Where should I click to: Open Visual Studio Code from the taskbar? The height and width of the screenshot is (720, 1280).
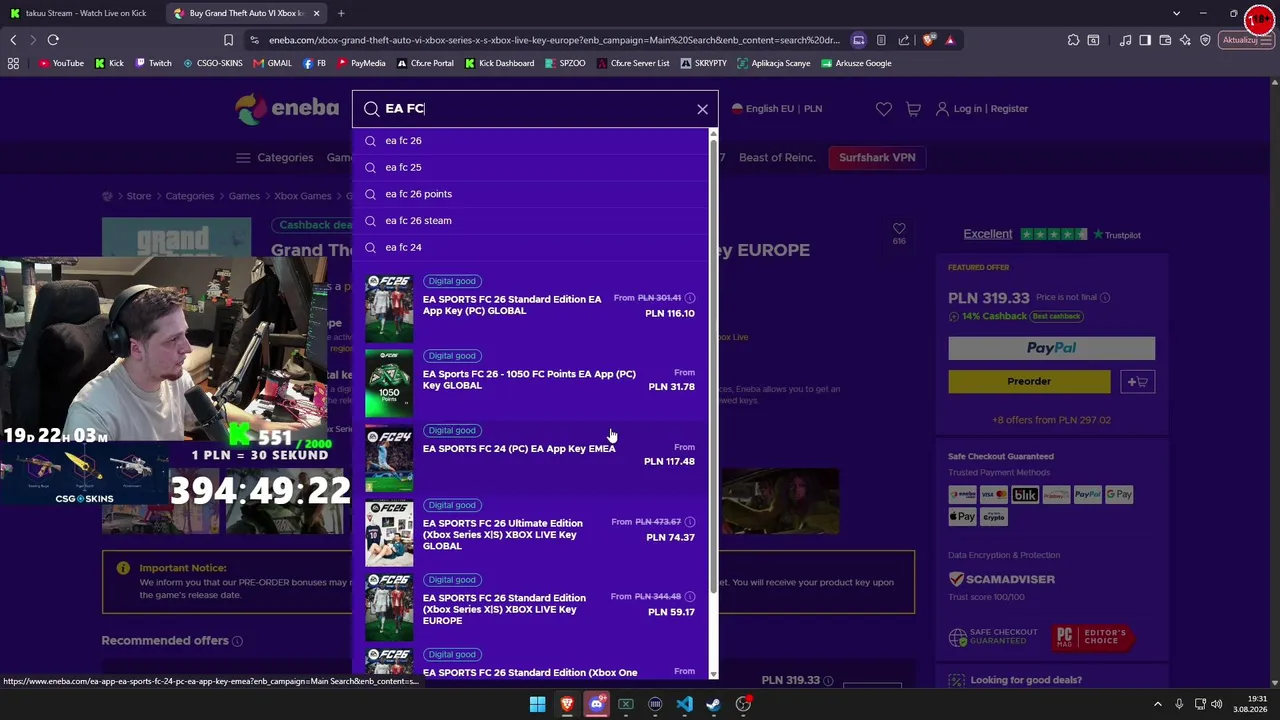coord(684,704)
